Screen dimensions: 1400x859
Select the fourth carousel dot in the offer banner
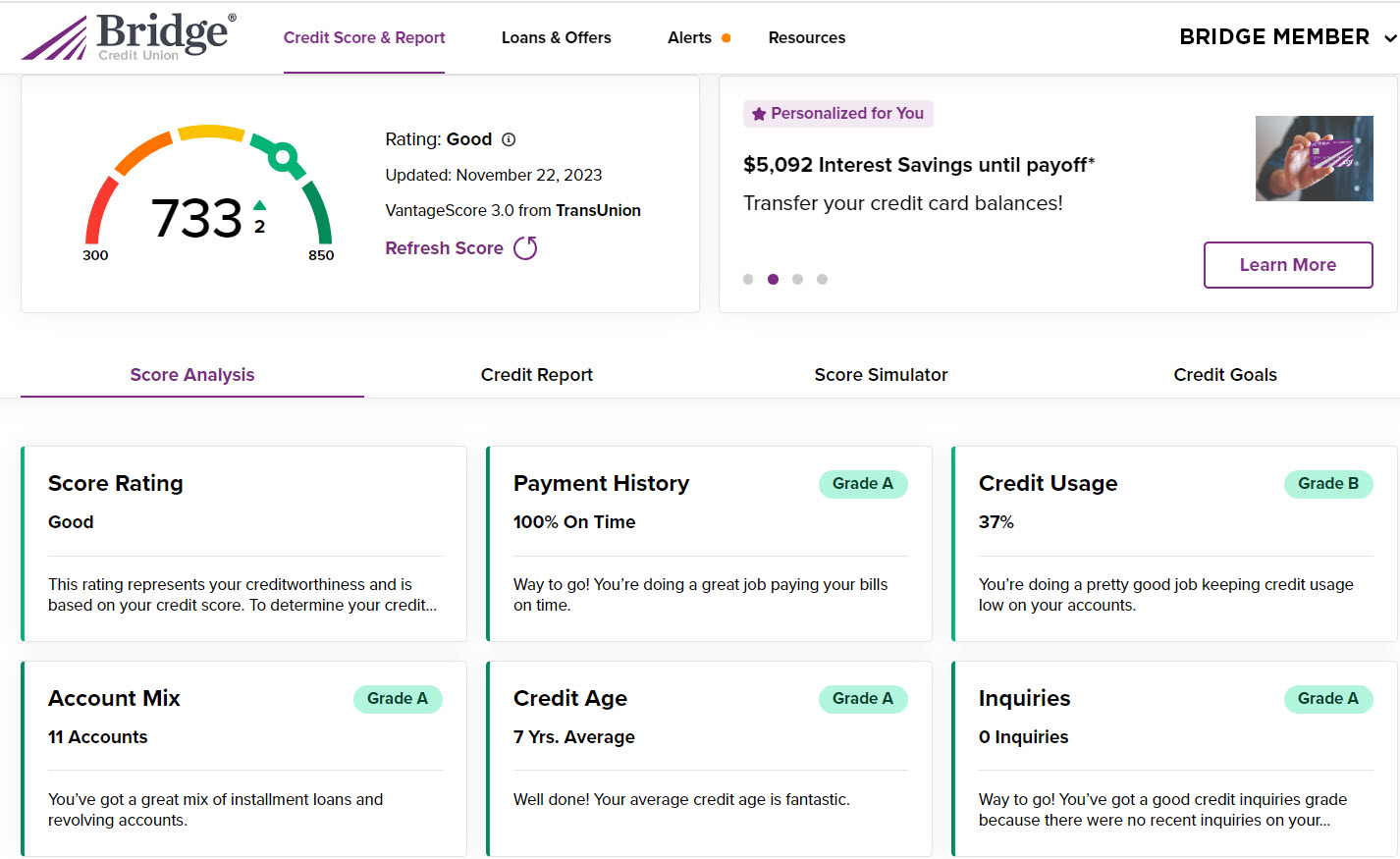click(822, 279)
